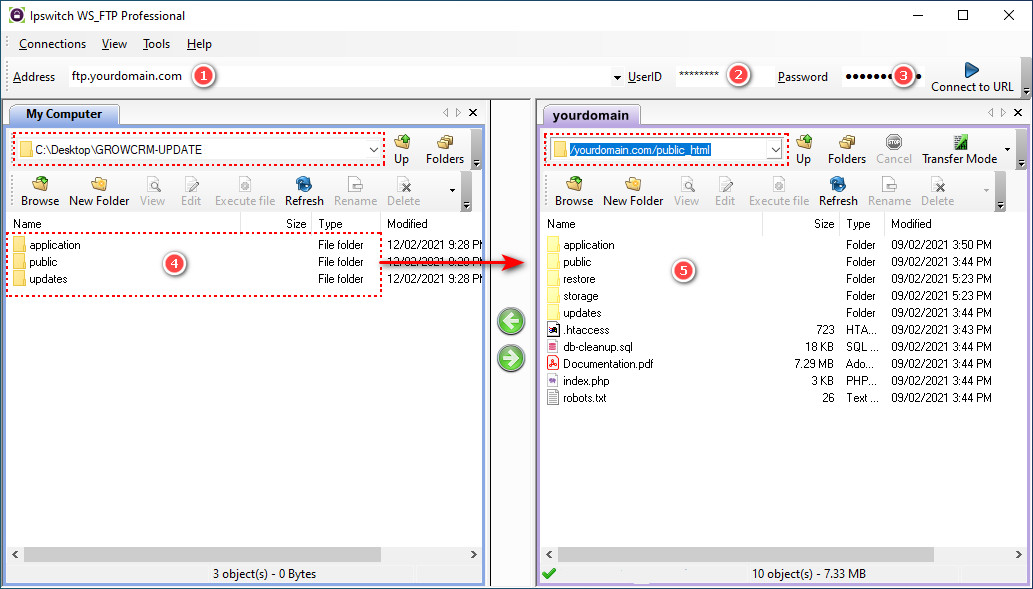Image resolution: width=1033 pixels, height=589 pixels.
Task: Select robots.txt file
Action: pos(576,399)
